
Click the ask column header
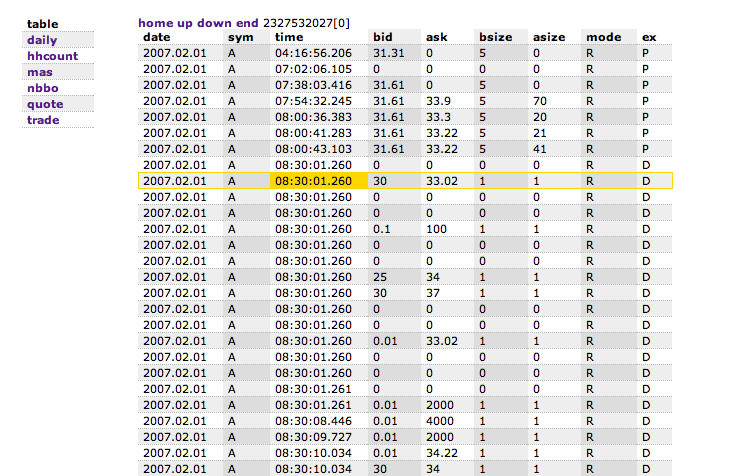point(437,37)
